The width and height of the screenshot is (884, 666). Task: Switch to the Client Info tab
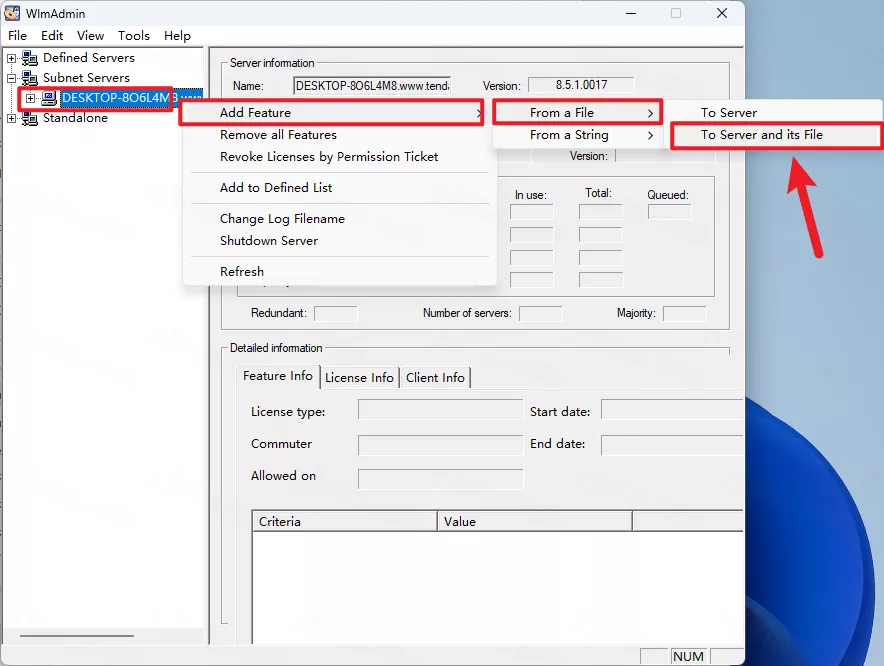pyautogui.click(x=435, y=378)
